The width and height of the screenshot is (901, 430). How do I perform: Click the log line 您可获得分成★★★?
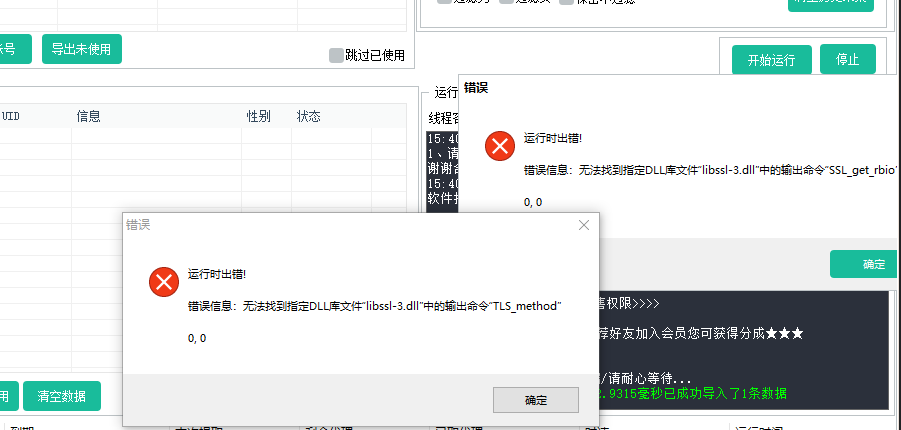click(x=701, y=333)
